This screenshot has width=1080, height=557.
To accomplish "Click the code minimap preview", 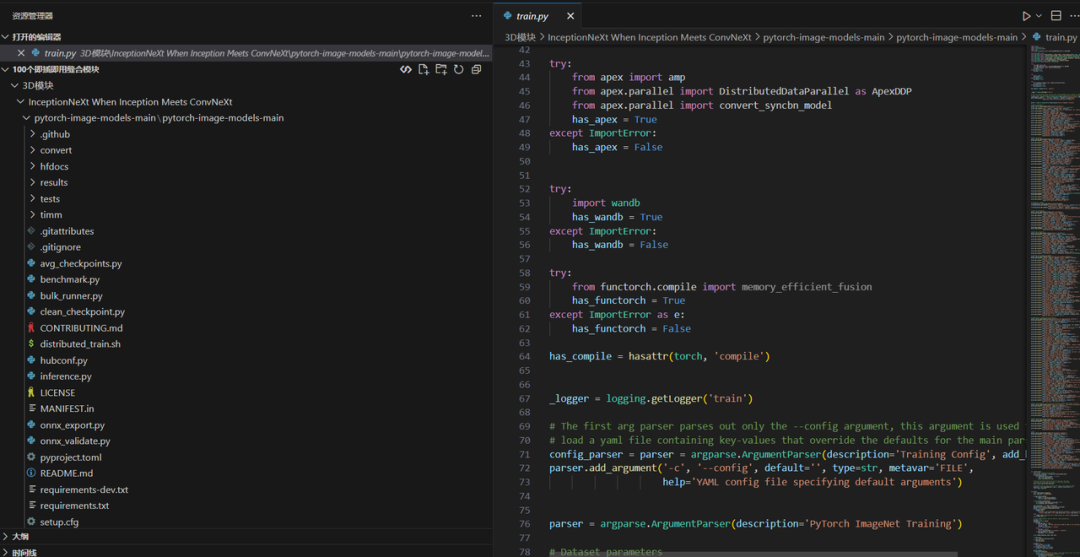I will click(1052, 200).
